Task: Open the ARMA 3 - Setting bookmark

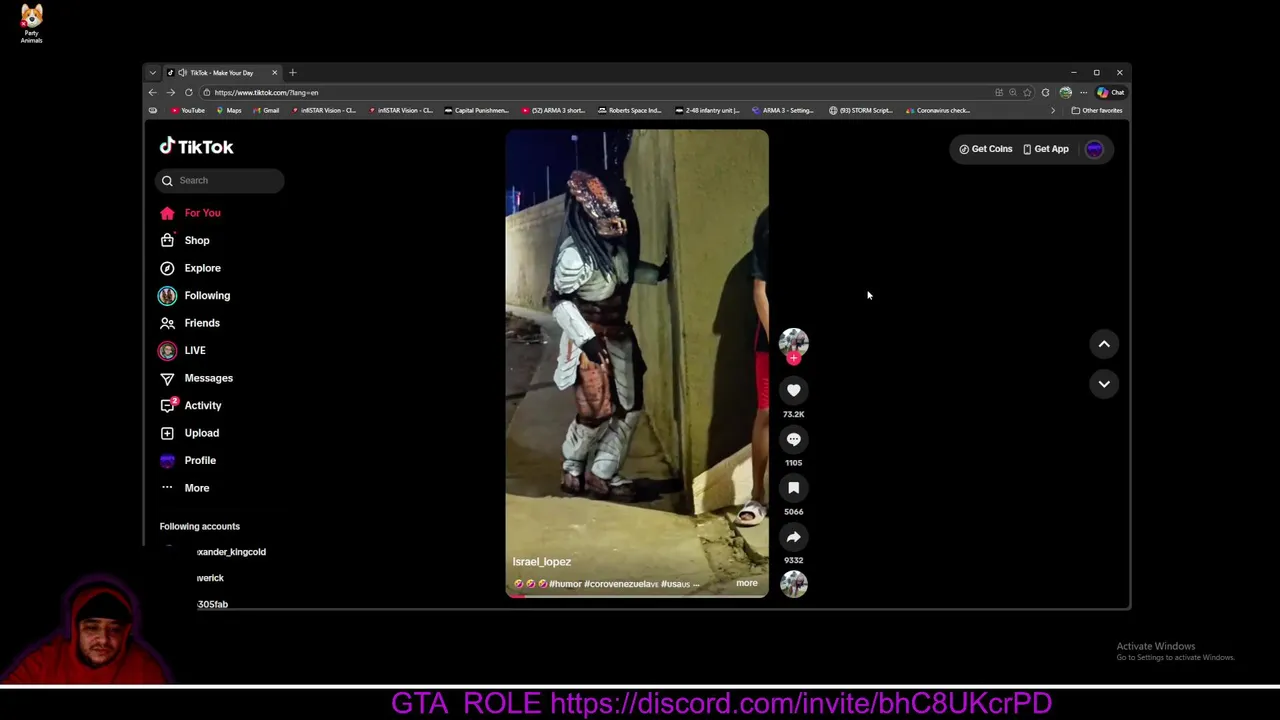Action: (783, 110)
